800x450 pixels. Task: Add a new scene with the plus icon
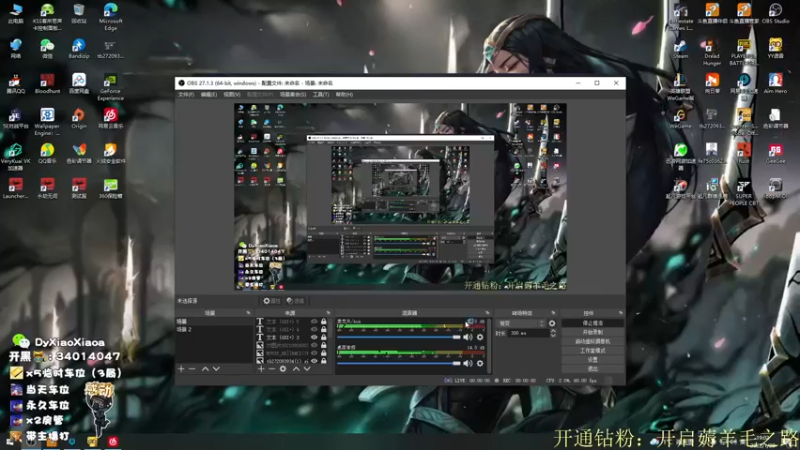pos(181,368)
